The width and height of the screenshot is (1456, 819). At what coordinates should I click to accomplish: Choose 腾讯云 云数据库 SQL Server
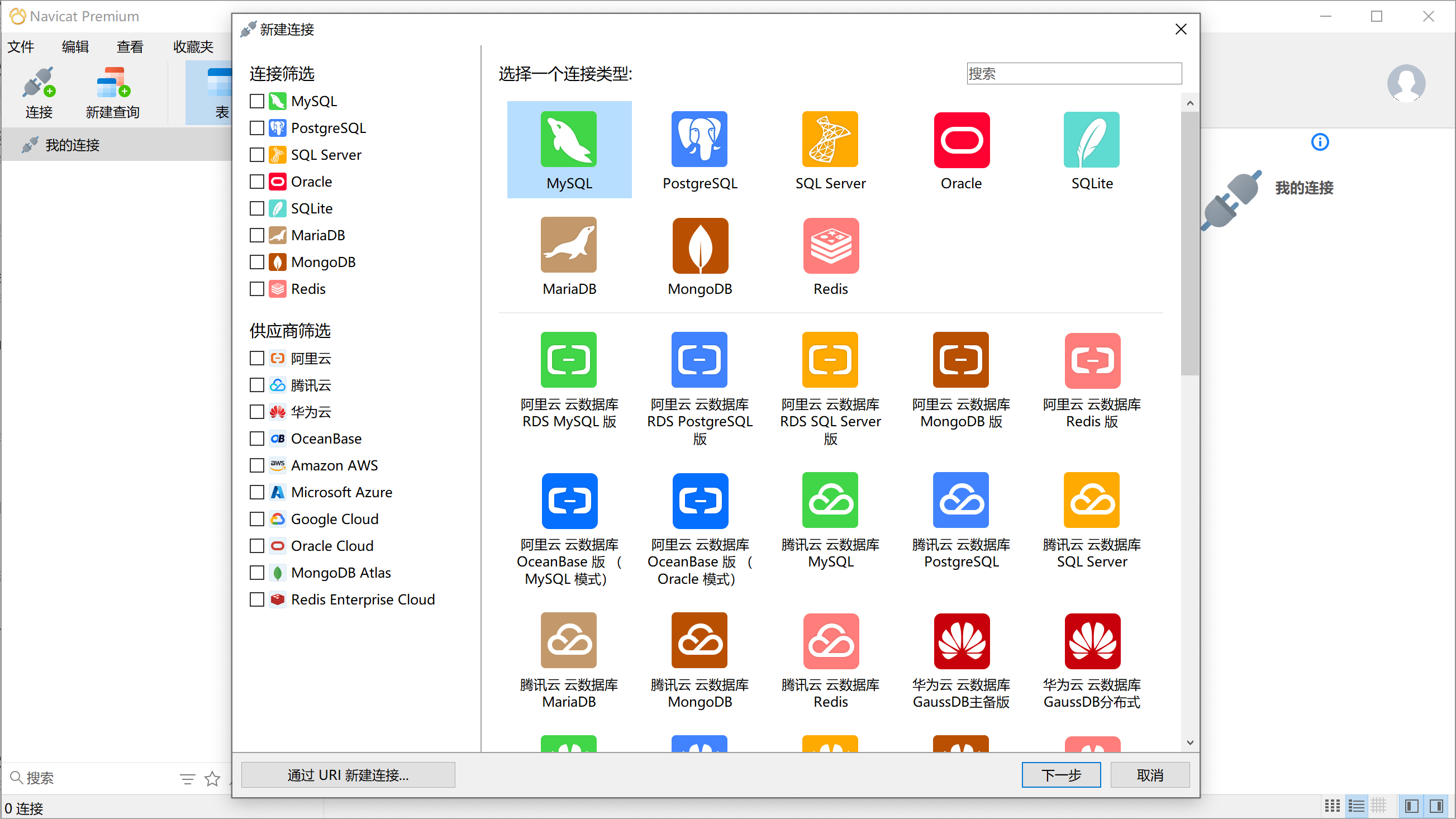pyautogui.click(x=1091, y=499)
